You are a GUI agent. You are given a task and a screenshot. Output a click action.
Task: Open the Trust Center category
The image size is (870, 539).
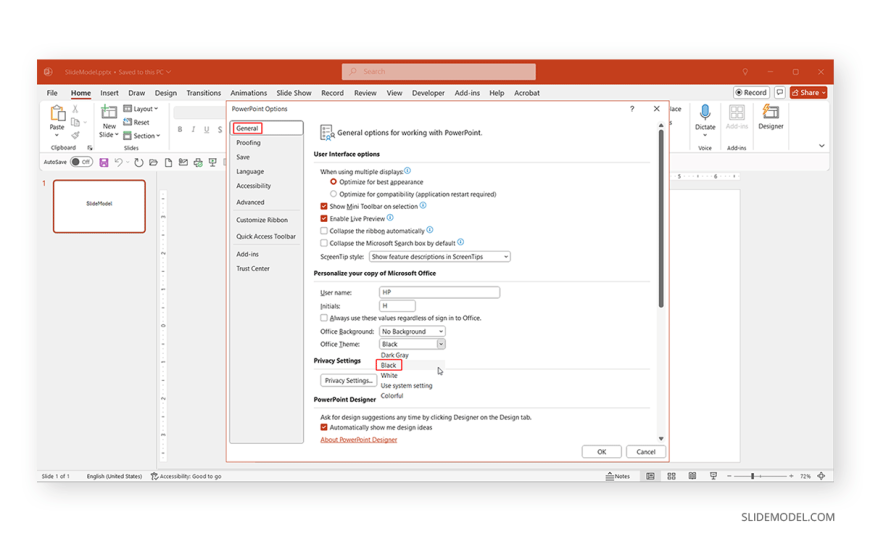pos(253,269)
